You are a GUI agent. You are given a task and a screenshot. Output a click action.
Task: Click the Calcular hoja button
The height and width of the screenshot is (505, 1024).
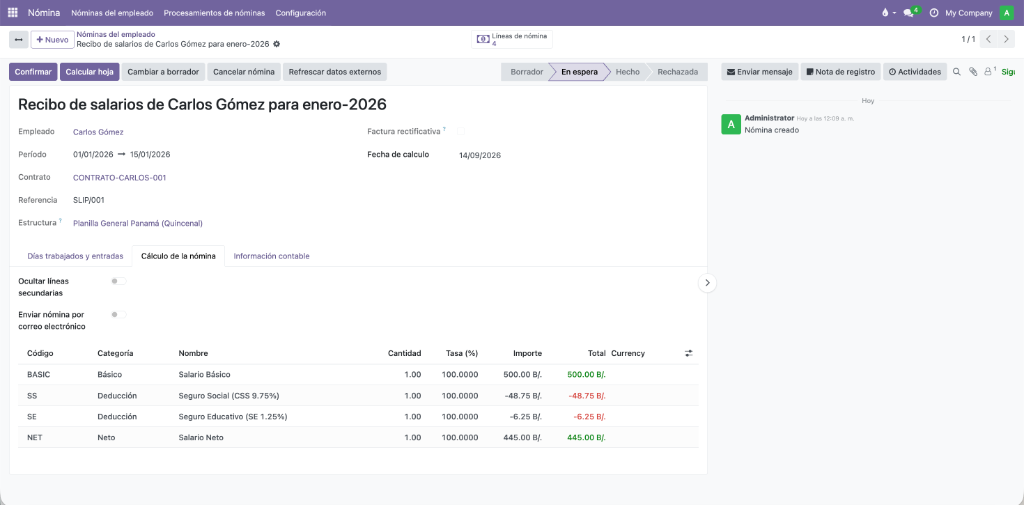point(89,72)
